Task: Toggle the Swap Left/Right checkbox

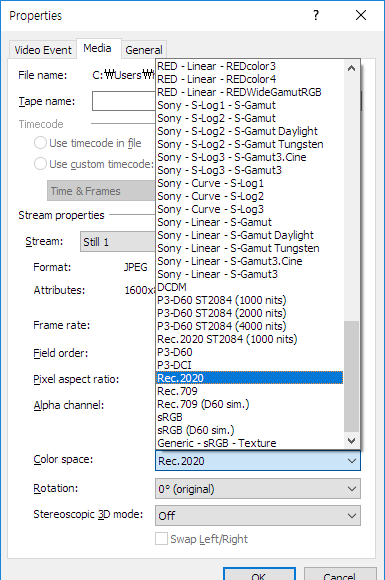Action: 161,539
